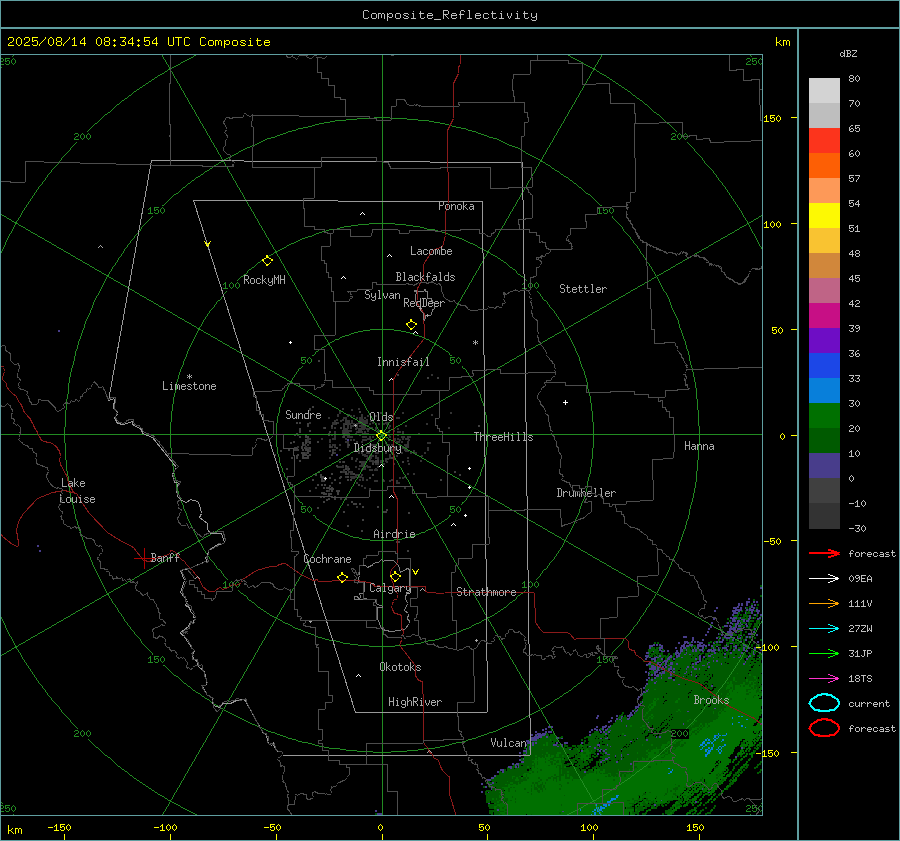Click the light blue 30-33 dBZ swatch

824,391
